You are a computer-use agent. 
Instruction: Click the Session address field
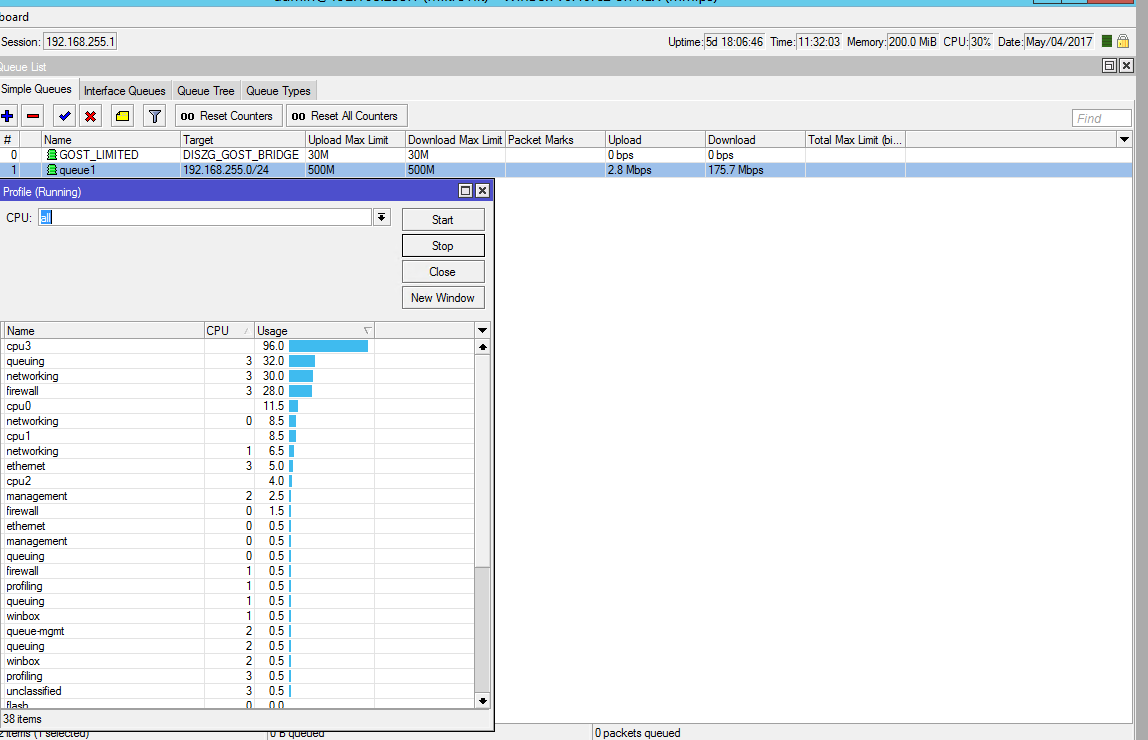click(x=80, y=42)
